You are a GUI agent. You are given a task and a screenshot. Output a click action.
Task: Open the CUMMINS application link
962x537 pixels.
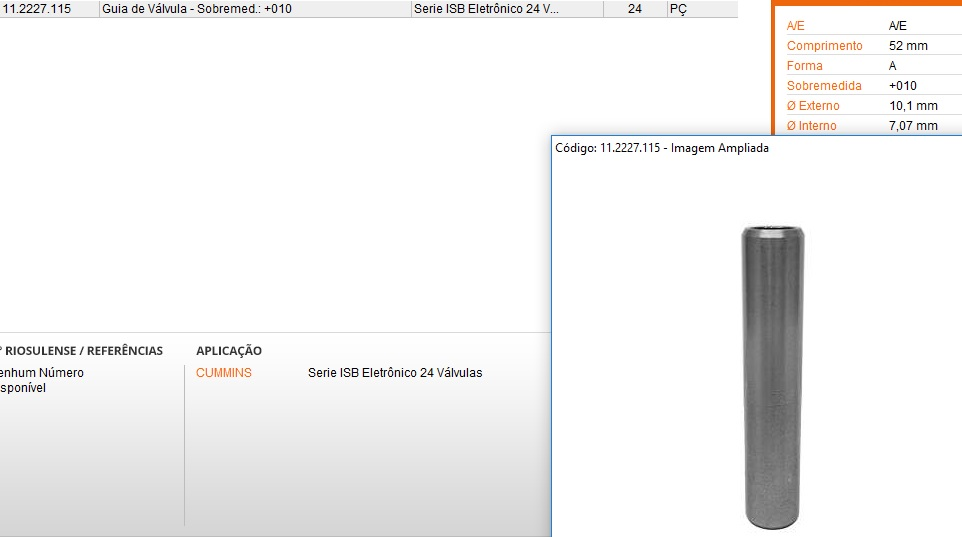(224, 373)
